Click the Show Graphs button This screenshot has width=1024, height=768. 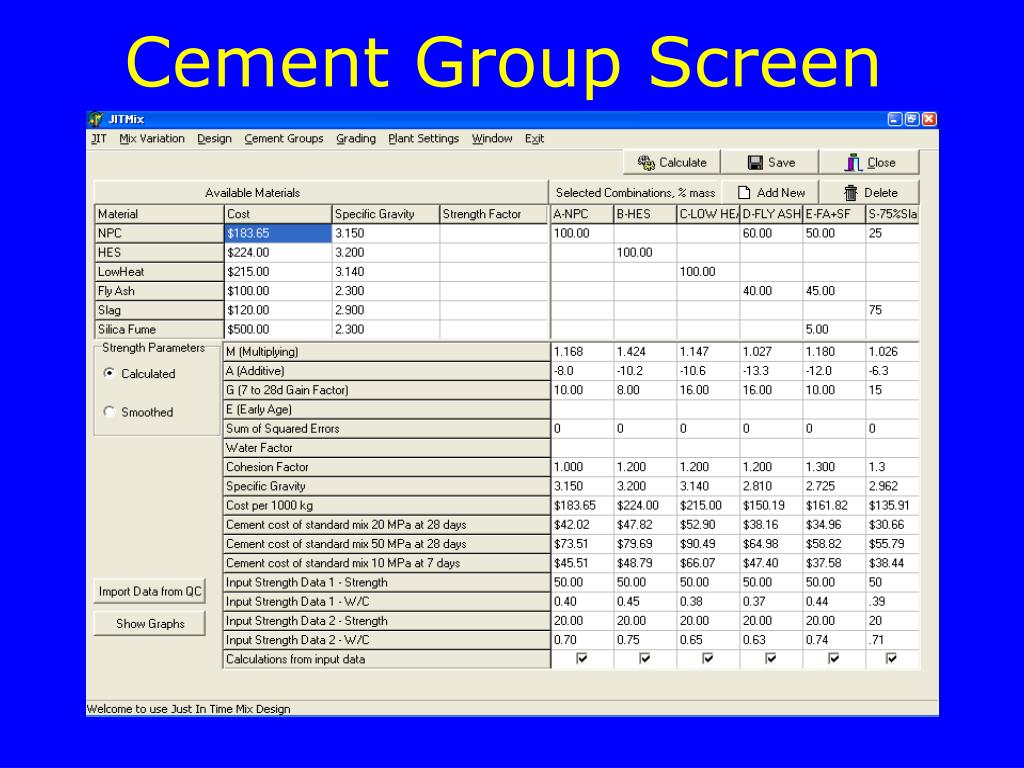tap(150, 624)
